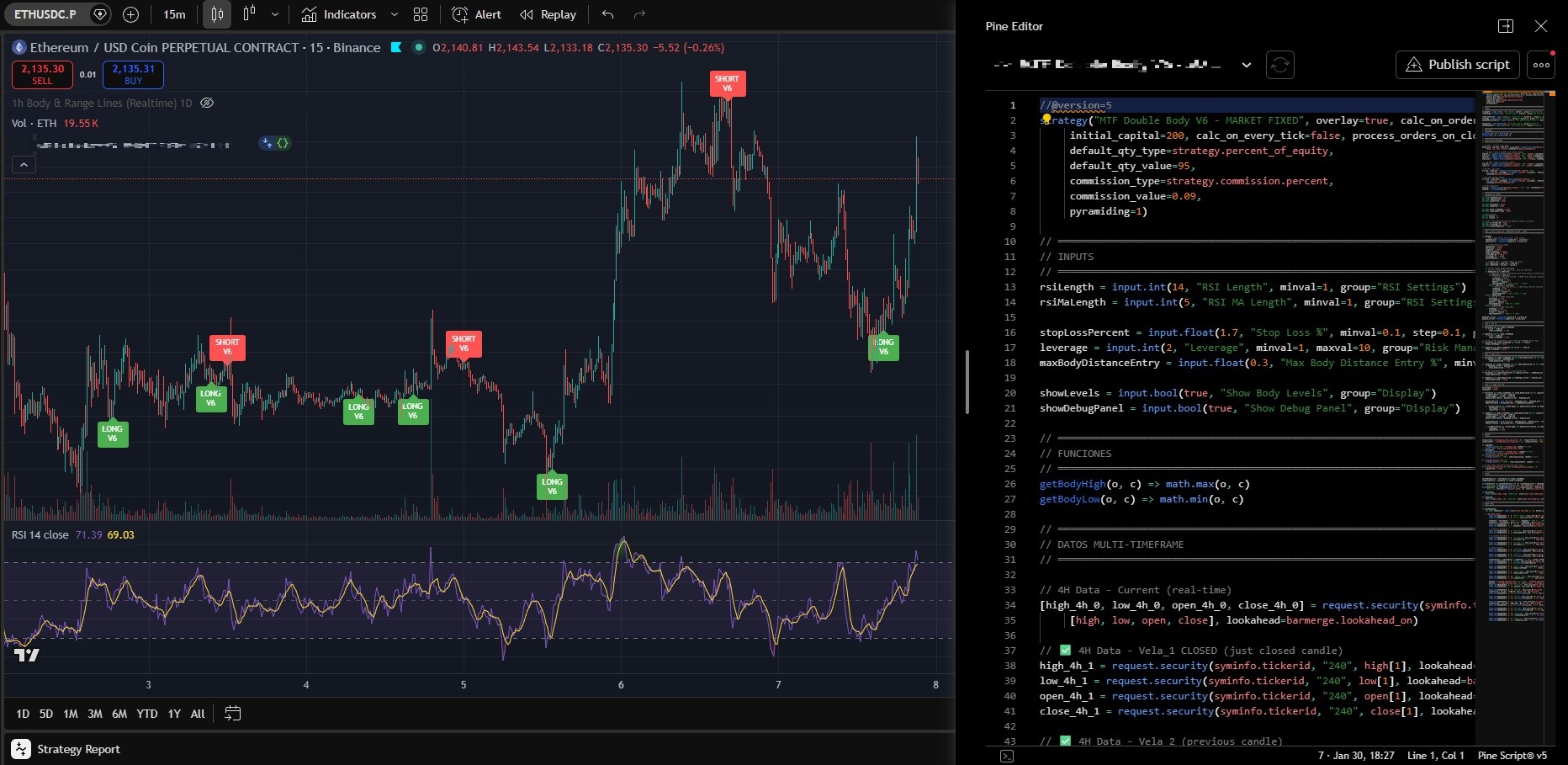Hide the 1h Body & Range Lines indicator

click(206, 103)
